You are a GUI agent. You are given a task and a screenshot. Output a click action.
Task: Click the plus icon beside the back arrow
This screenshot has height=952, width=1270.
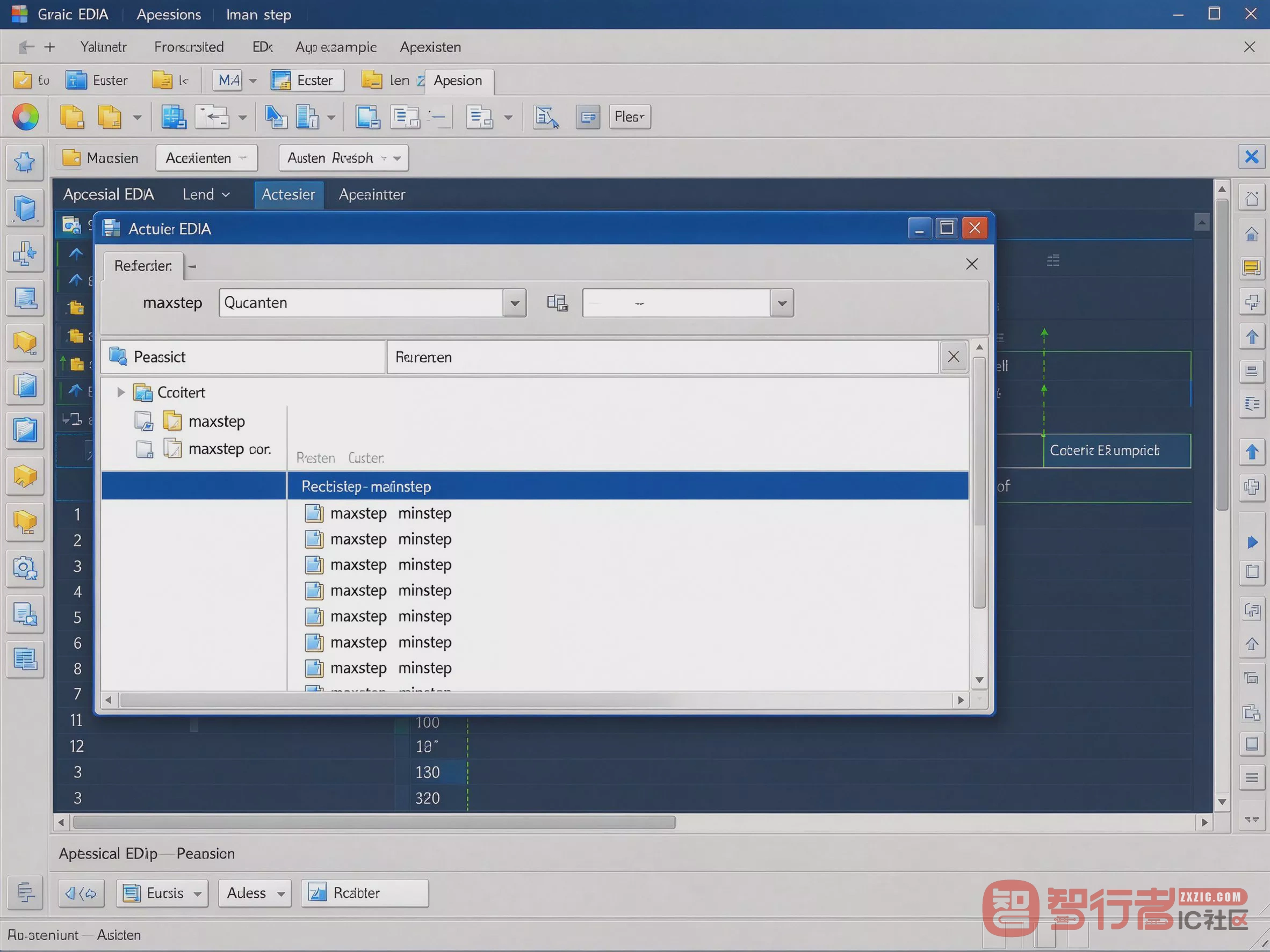pyautogui.click(x=50, y=47)
